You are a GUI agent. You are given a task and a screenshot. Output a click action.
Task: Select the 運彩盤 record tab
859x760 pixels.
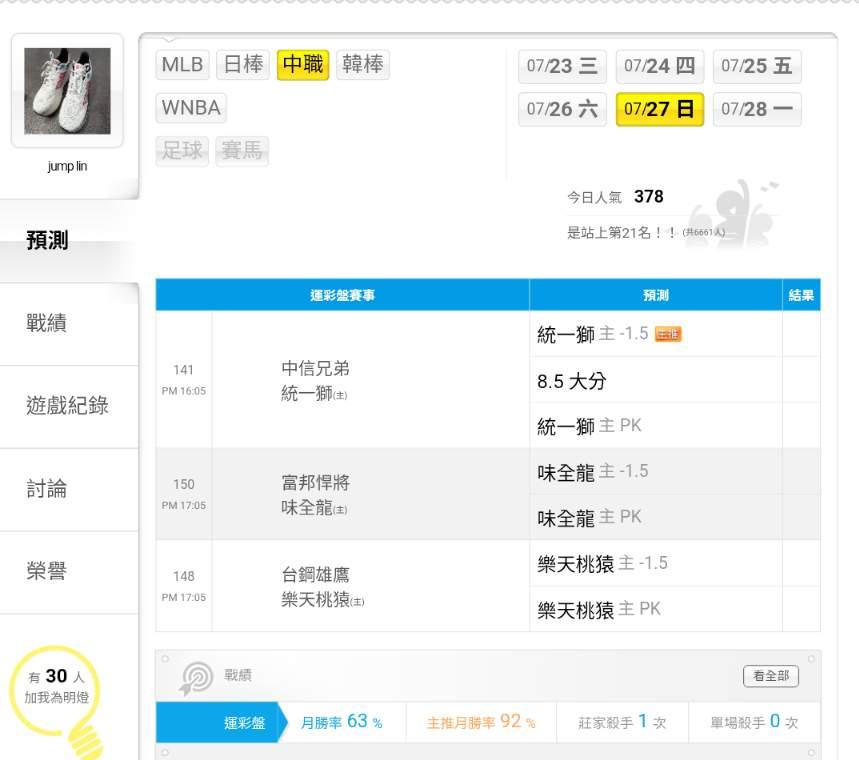(244, 723)
